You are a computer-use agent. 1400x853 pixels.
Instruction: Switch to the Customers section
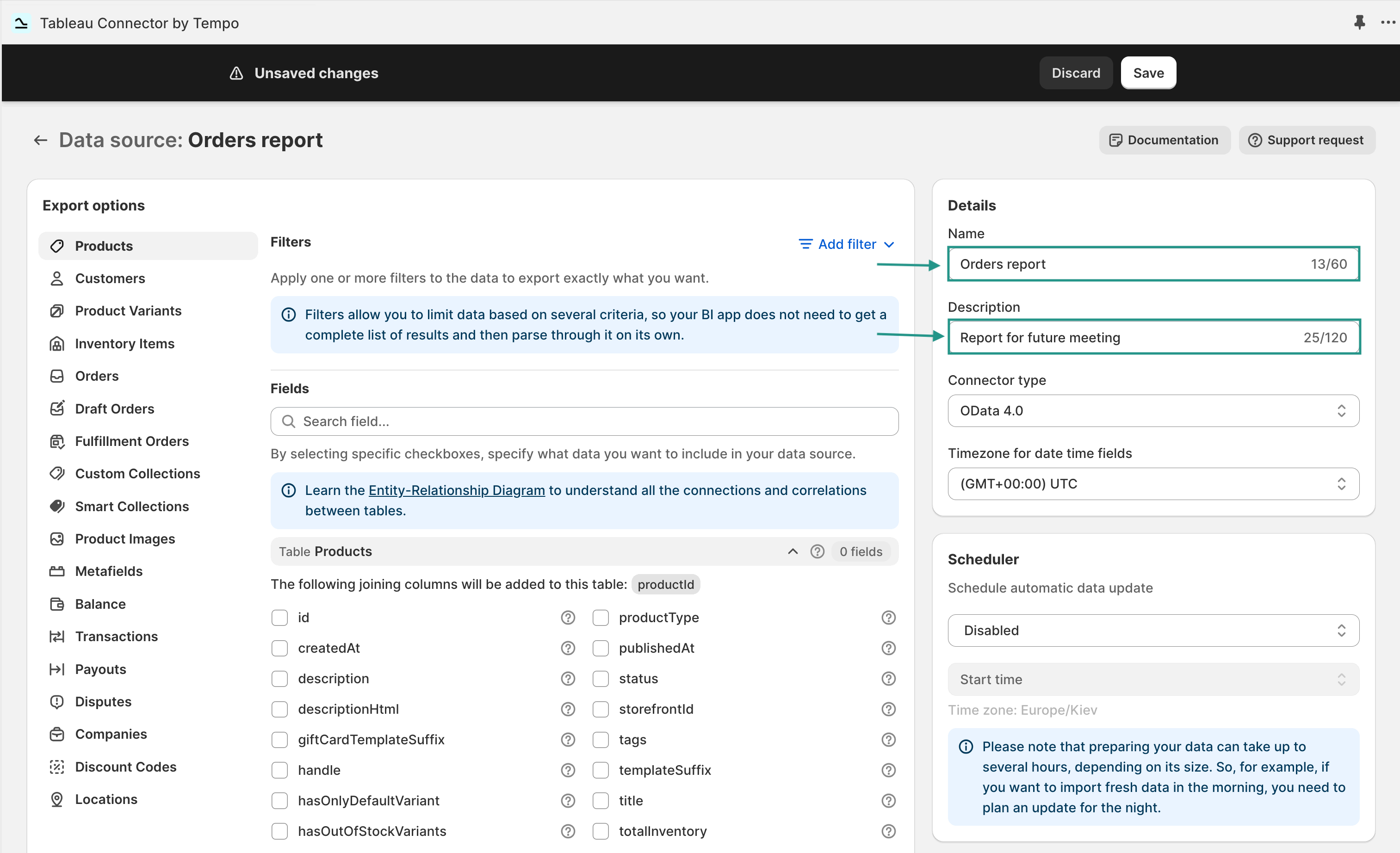[110, 278]
